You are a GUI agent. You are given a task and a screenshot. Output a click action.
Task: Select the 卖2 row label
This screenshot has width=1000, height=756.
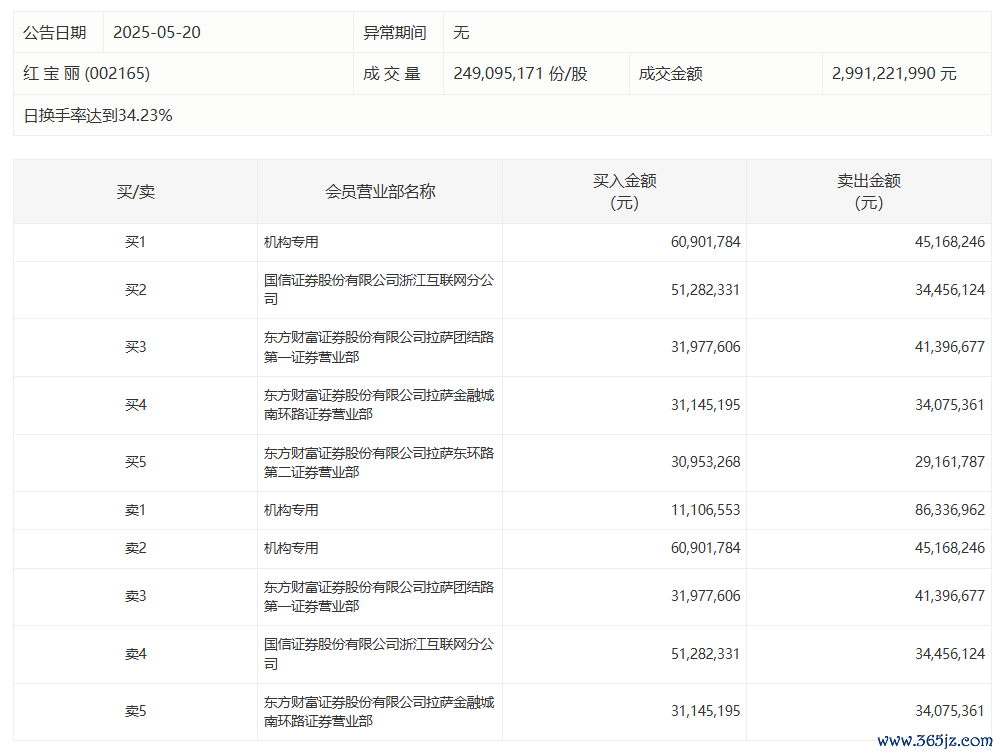(x=135, y=548)
